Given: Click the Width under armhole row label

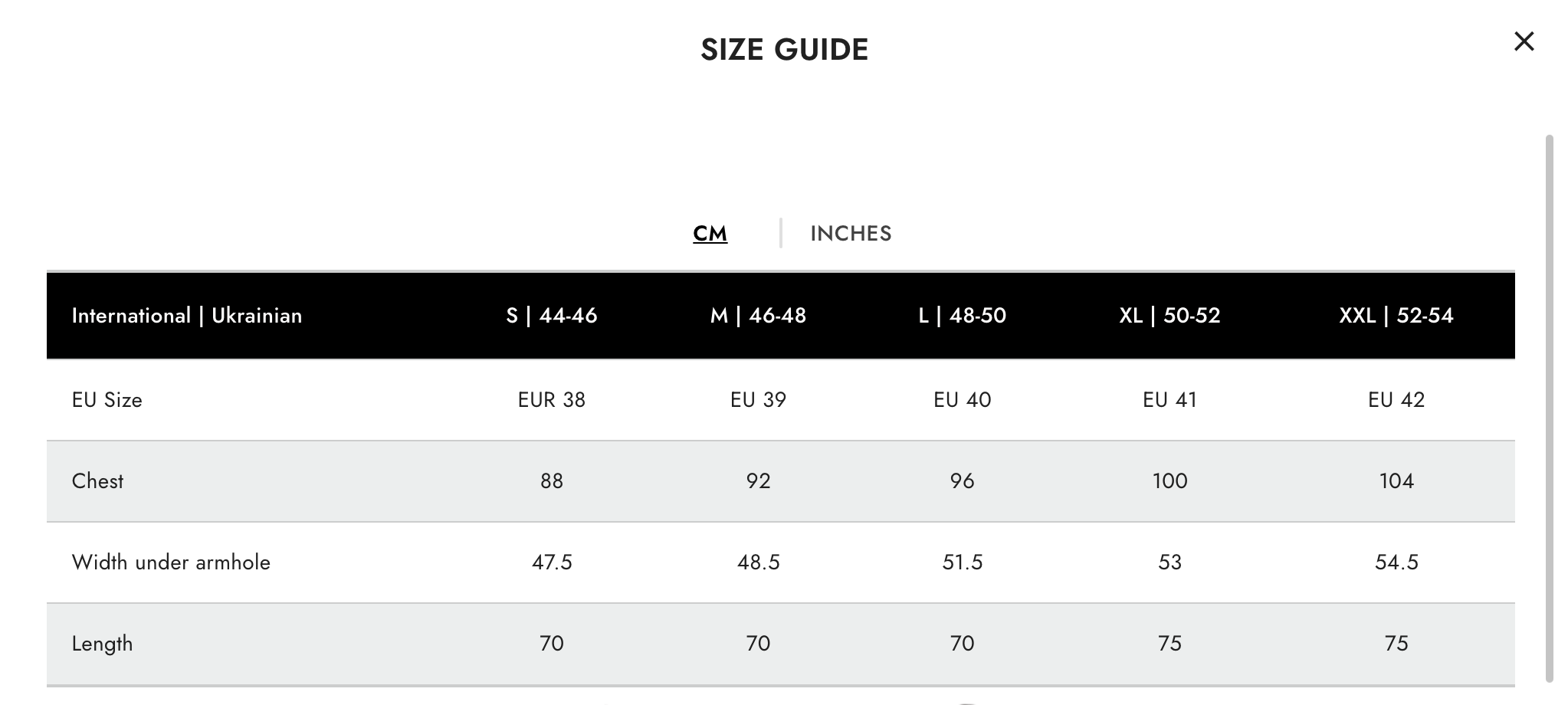Looking at the screenshot, I should [171, 562].
